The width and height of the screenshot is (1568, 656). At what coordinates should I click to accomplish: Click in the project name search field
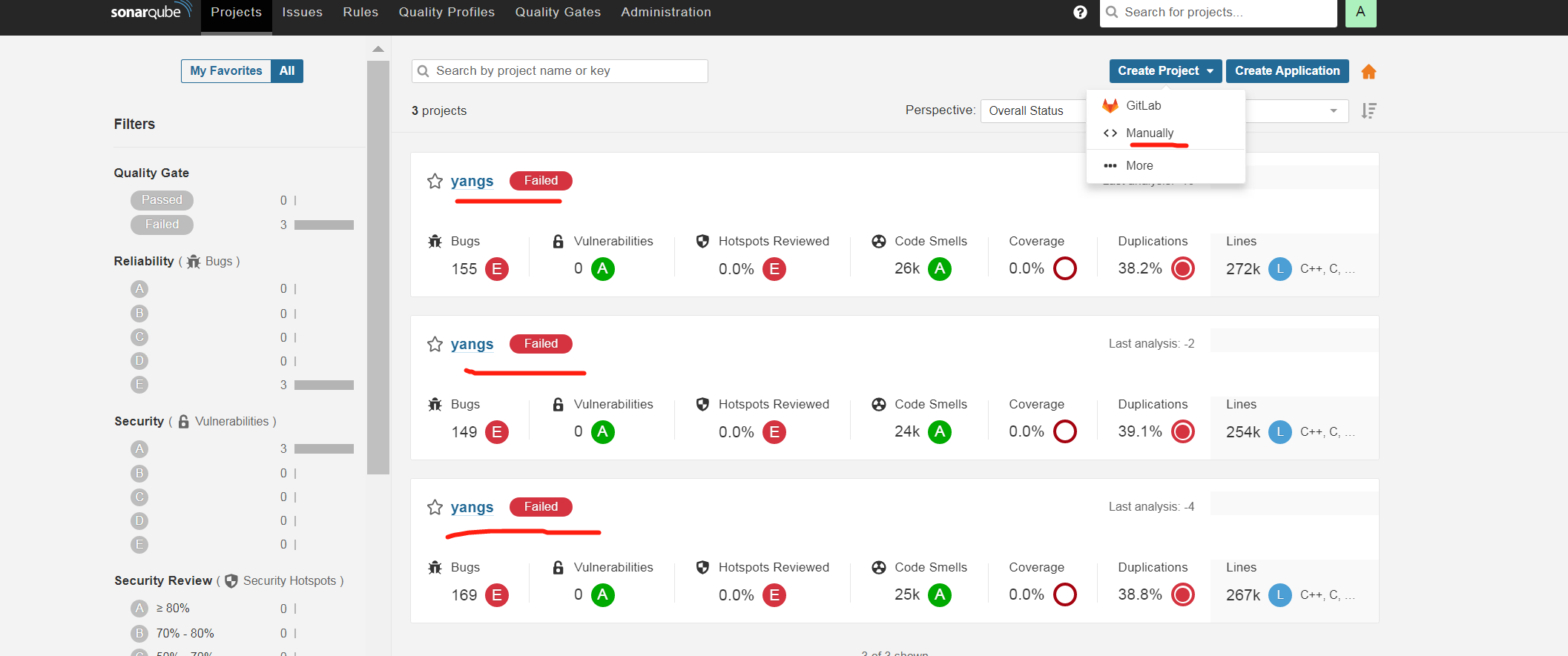tap(559, 71)
